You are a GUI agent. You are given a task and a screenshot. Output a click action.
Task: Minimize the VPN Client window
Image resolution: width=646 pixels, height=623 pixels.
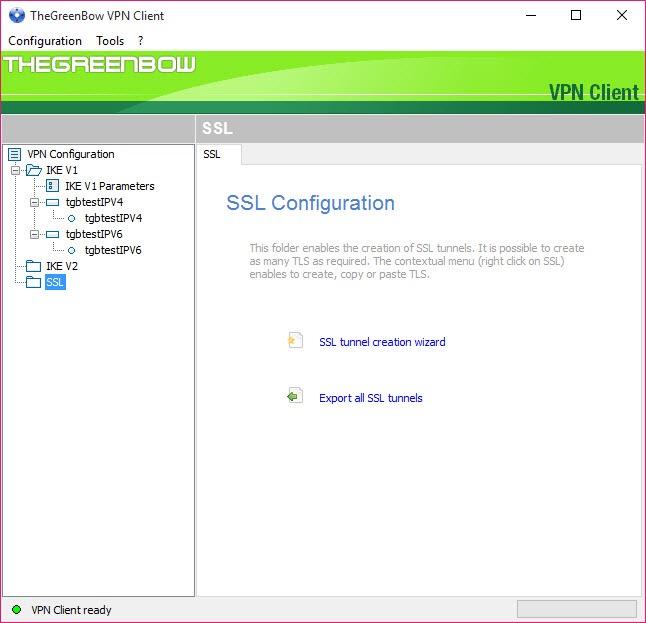[531, 16]
